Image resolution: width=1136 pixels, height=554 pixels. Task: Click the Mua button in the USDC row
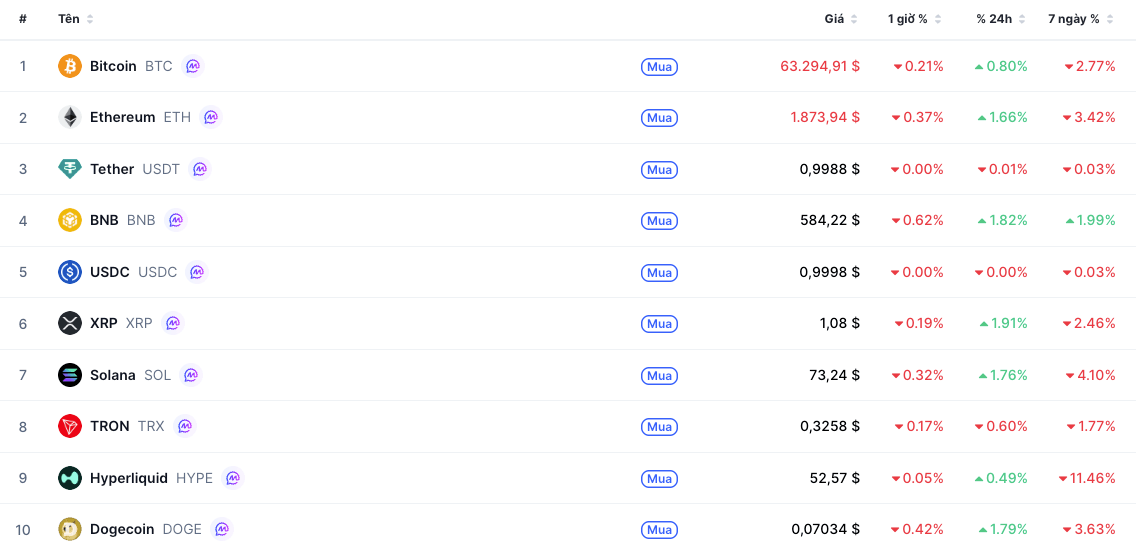659,272
